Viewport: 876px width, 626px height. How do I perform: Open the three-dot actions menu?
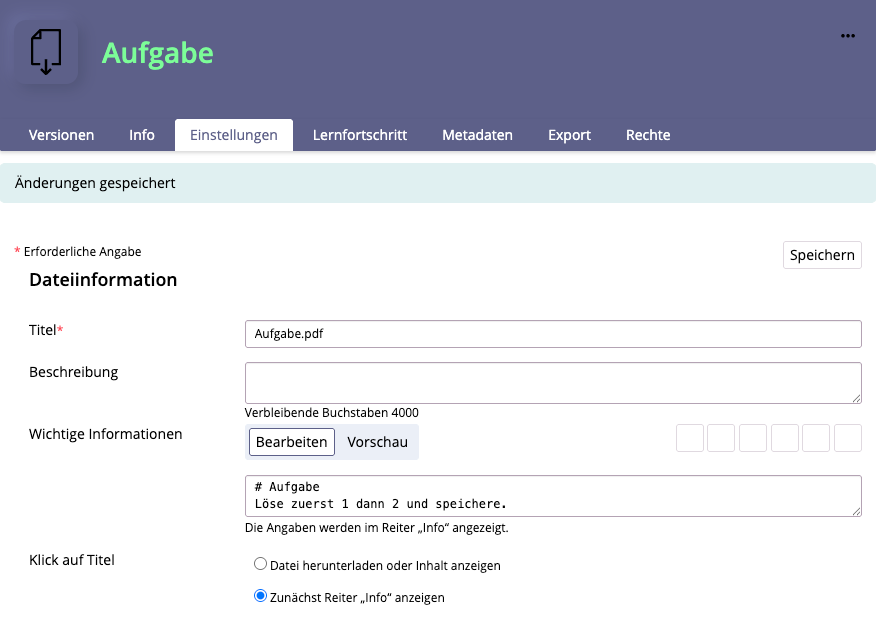(848, 36)
